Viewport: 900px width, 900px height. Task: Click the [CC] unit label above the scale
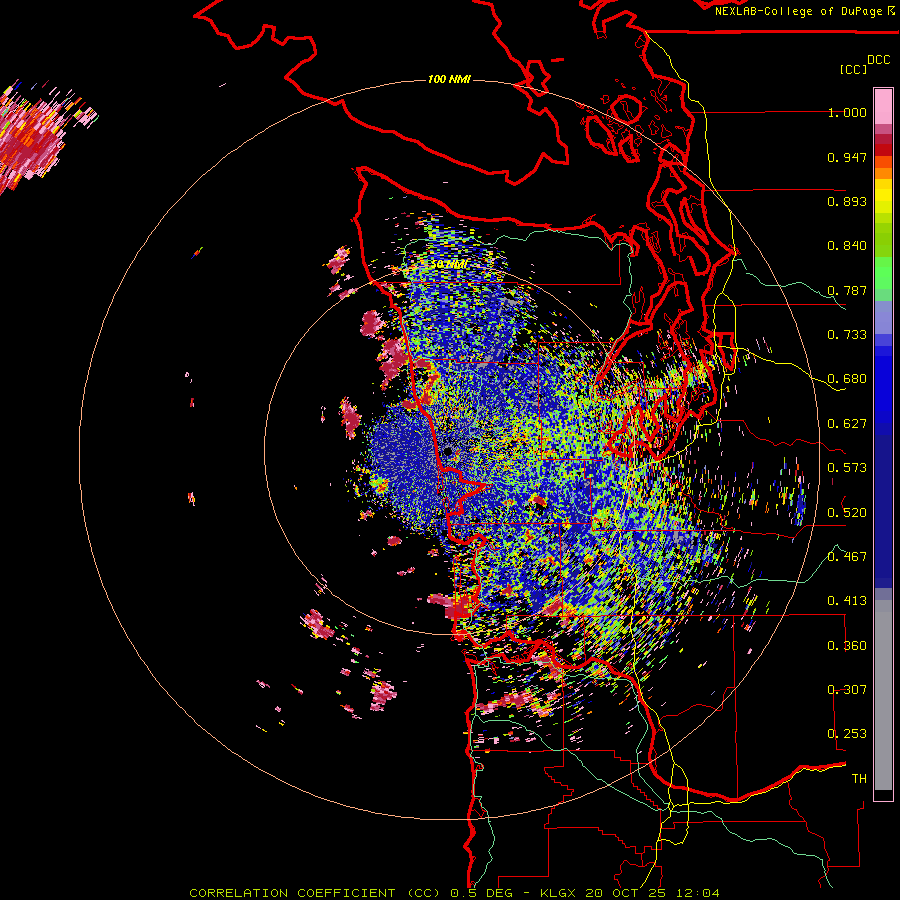tap(854, 69)
